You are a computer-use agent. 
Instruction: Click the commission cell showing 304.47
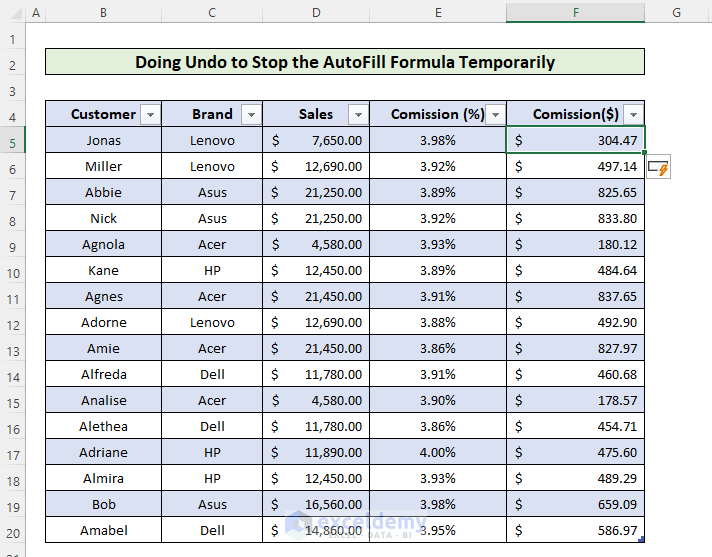[575, 141]
